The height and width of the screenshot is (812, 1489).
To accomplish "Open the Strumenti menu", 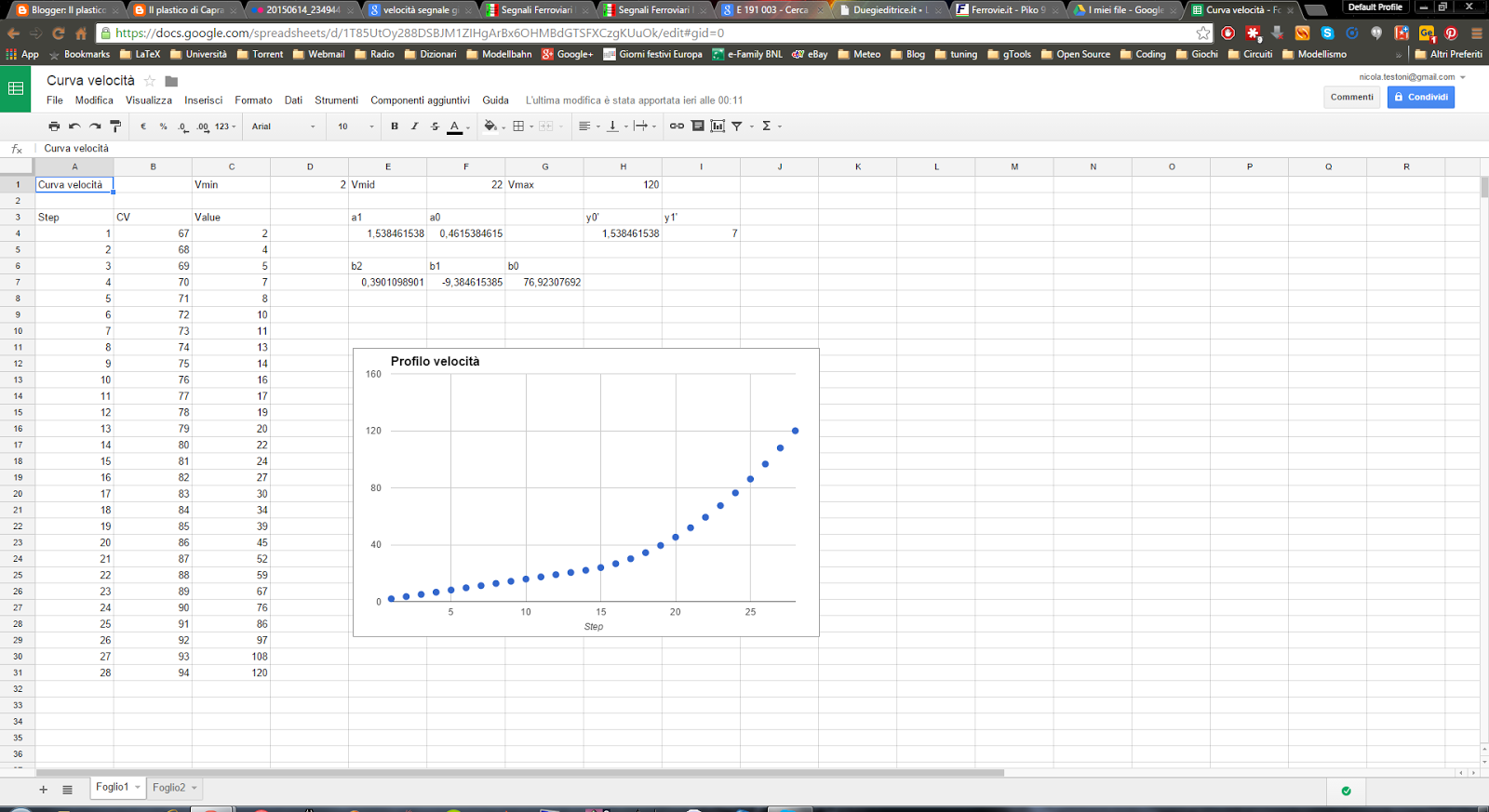I will tap(336, 100).
